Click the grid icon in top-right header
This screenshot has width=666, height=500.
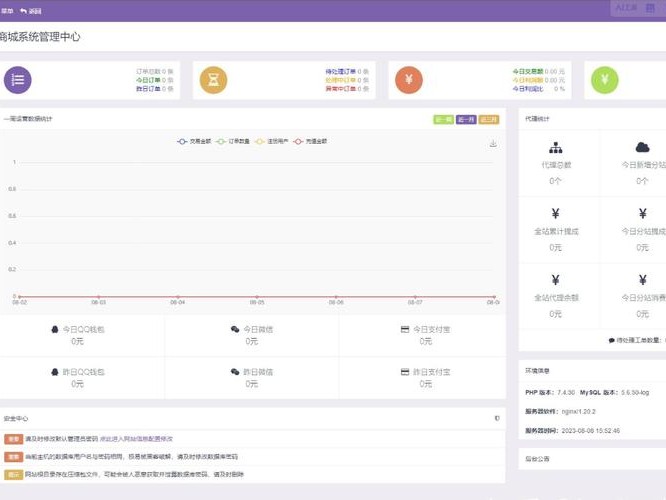point(650,8)
